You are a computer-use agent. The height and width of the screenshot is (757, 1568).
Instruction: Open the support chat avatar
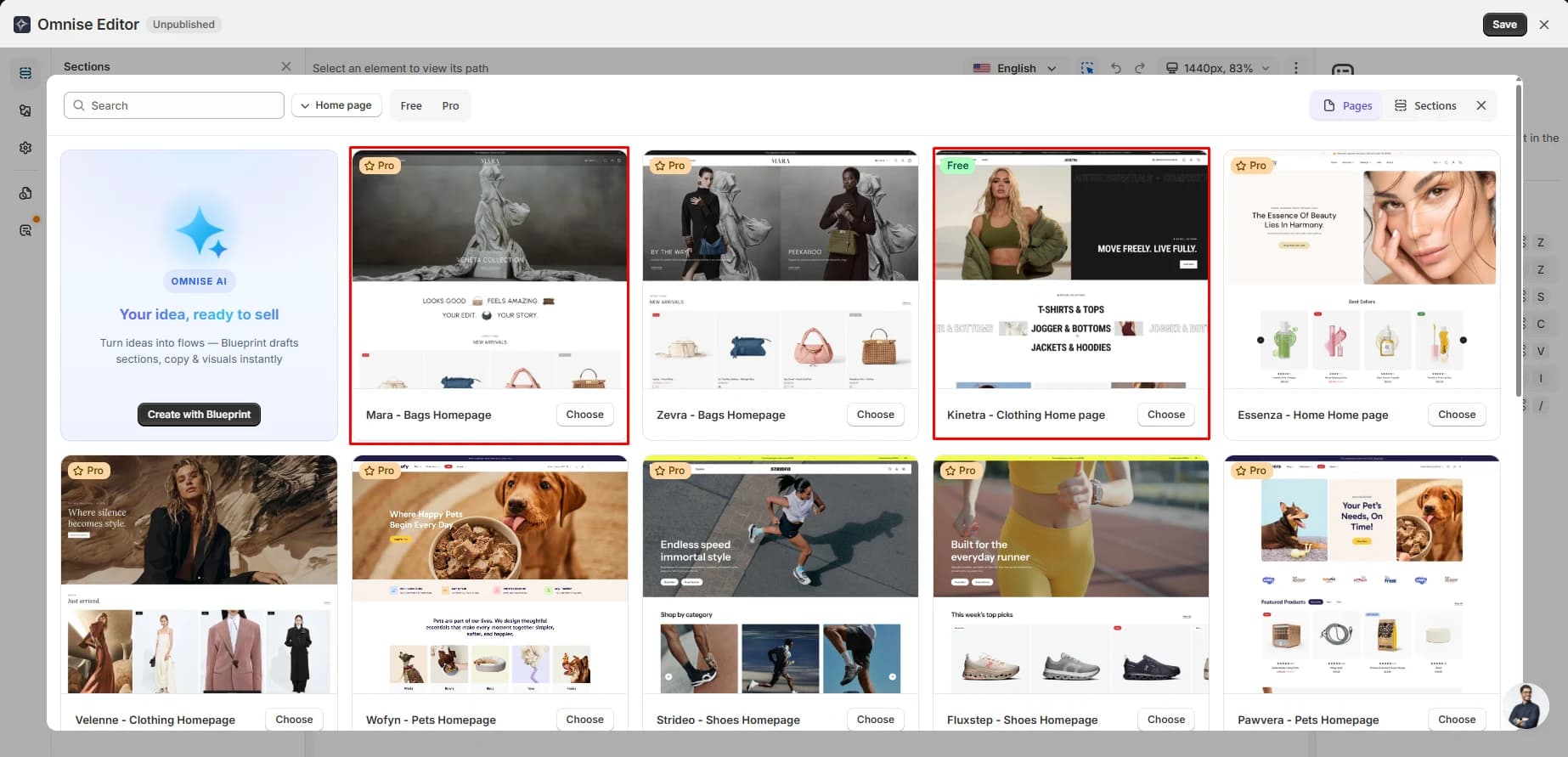pos(1526,705)
